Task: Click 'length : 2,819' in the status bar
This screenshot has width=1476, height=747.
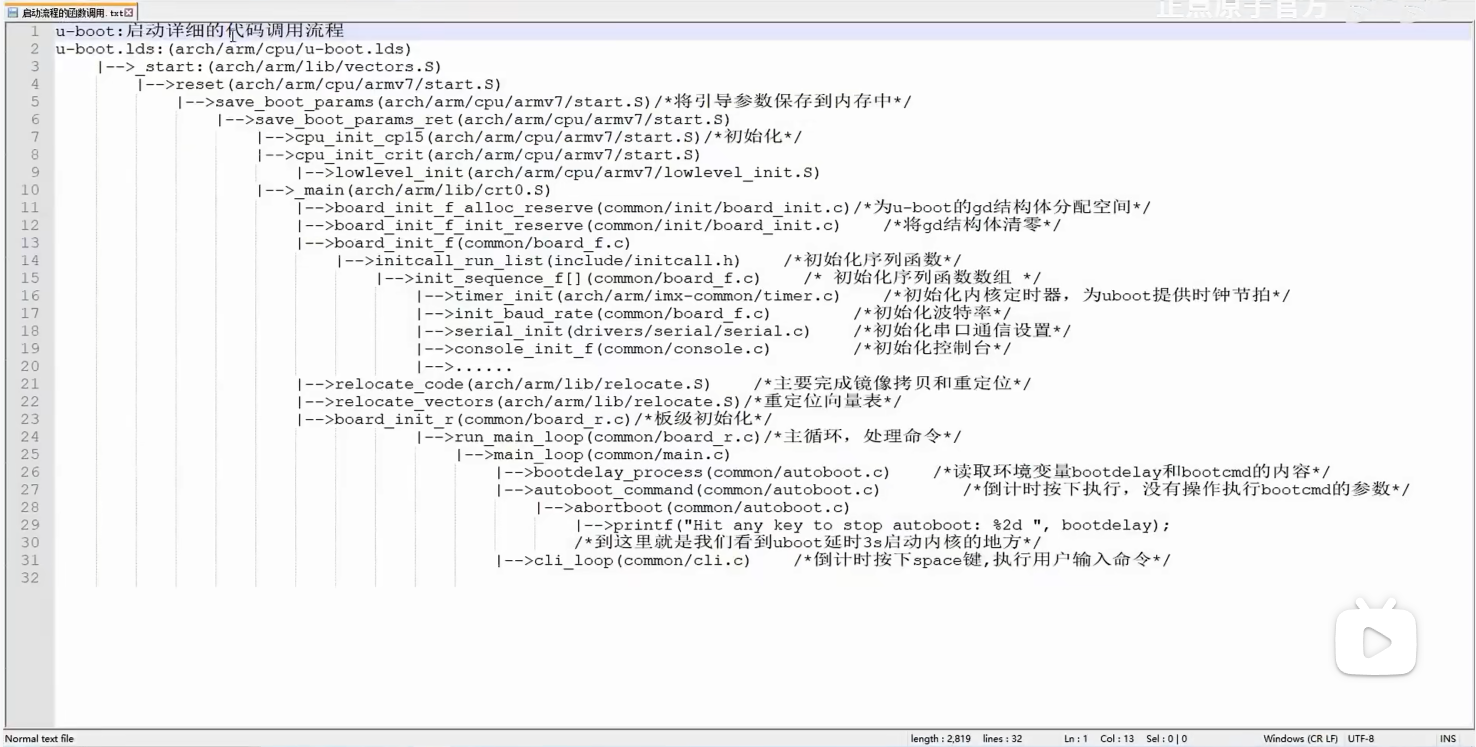Action: tap(940, 739)
